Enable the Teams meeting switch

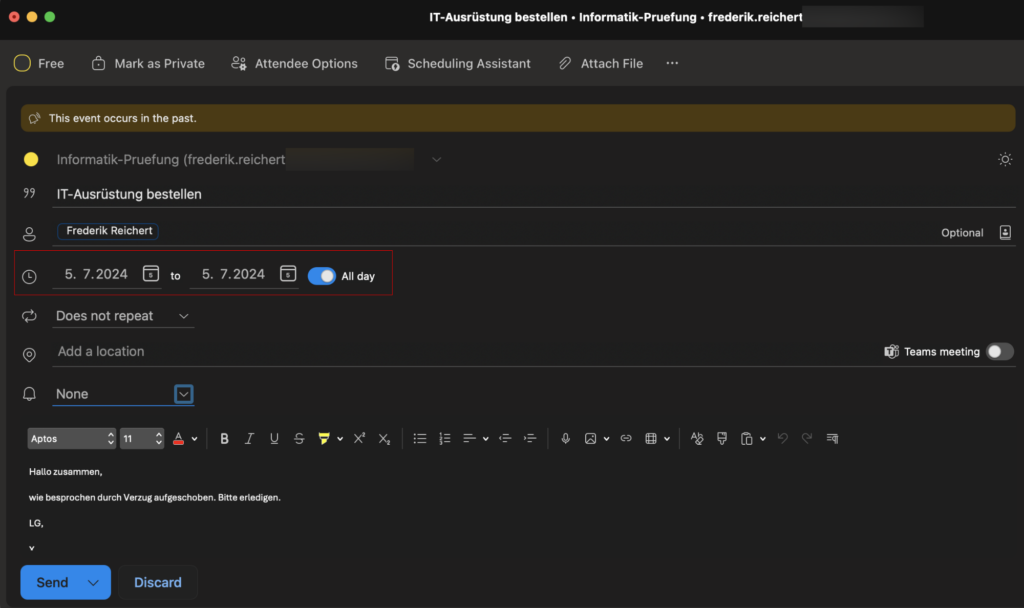[999, 352]
